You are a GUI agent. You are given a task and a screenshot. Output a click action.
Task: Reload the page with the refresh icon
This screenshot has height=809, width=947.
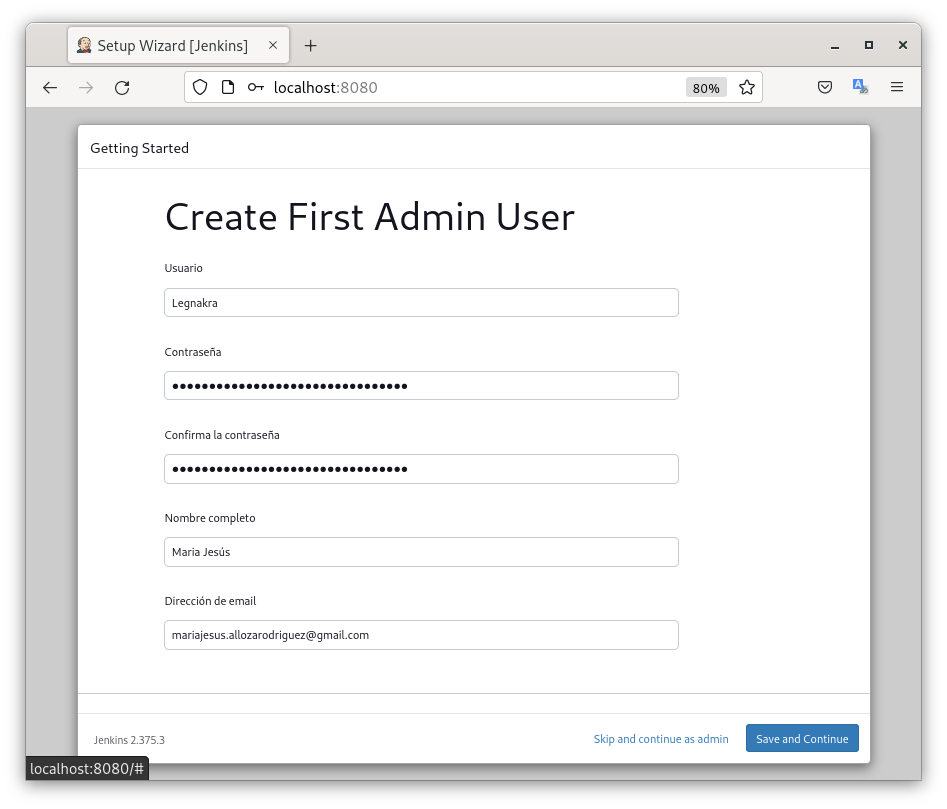pyautogui.click(x=122, y=88)
